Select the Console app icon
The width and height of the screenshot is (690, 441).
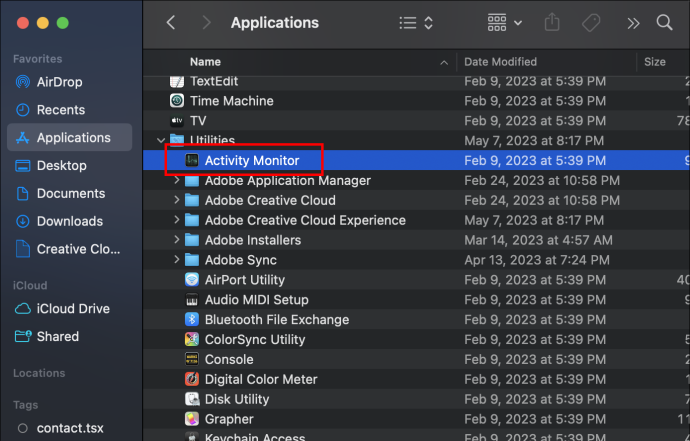pyautogui.click(x=192, y=359)
